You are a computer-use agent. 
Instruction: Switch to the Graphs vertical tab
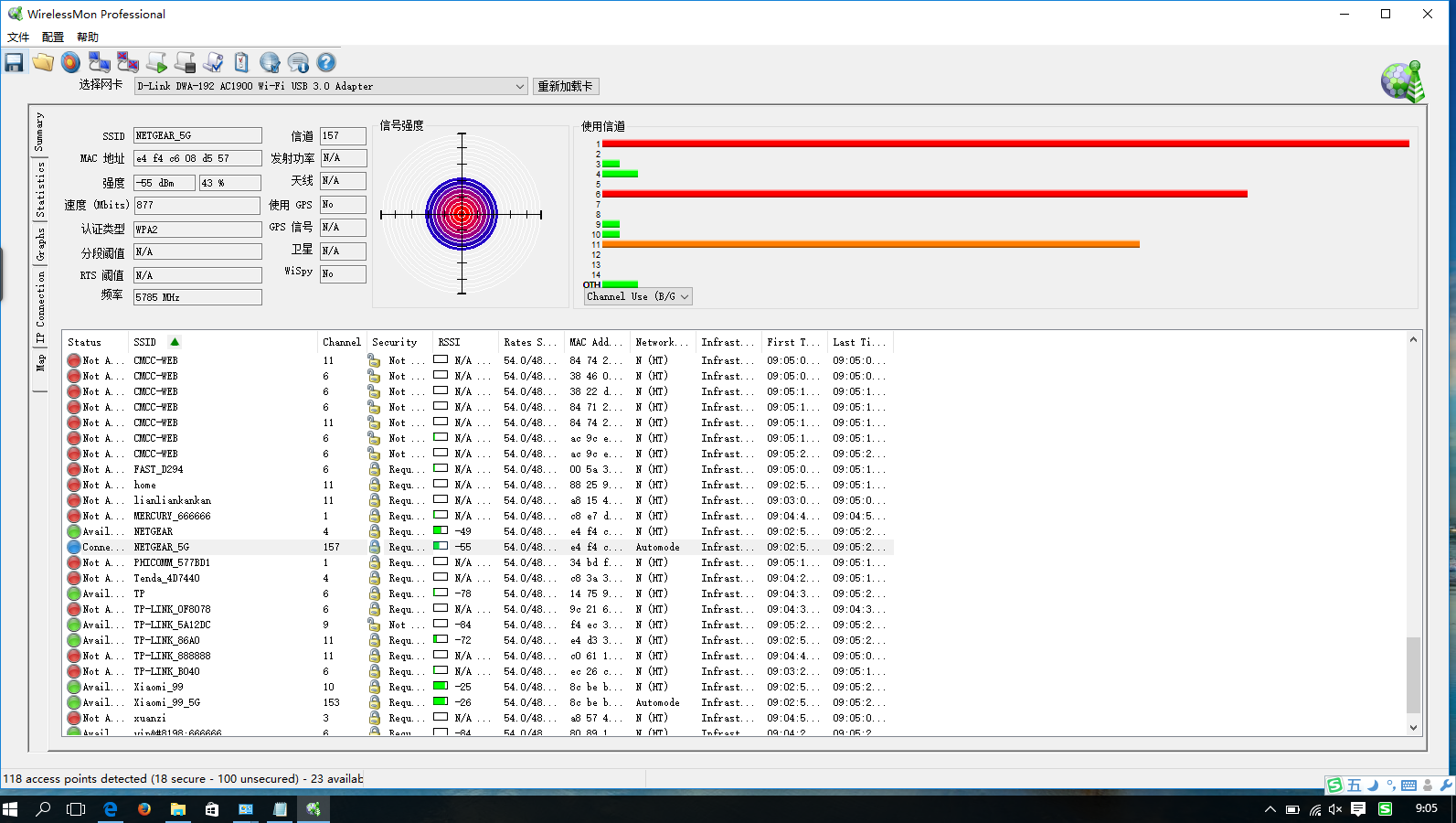click(39, 244)
